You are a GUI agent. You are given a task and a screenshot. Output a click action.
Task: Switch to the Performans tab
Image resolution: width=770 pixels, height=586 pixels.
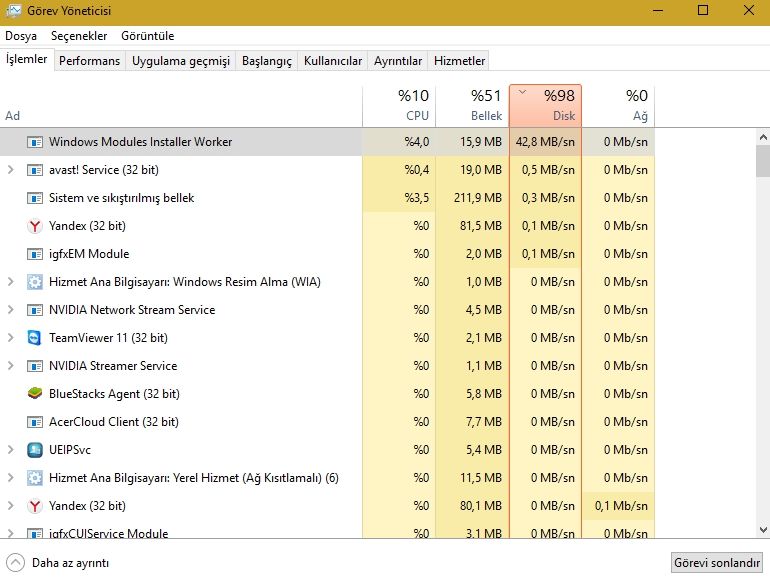click(x=89, y=61)
